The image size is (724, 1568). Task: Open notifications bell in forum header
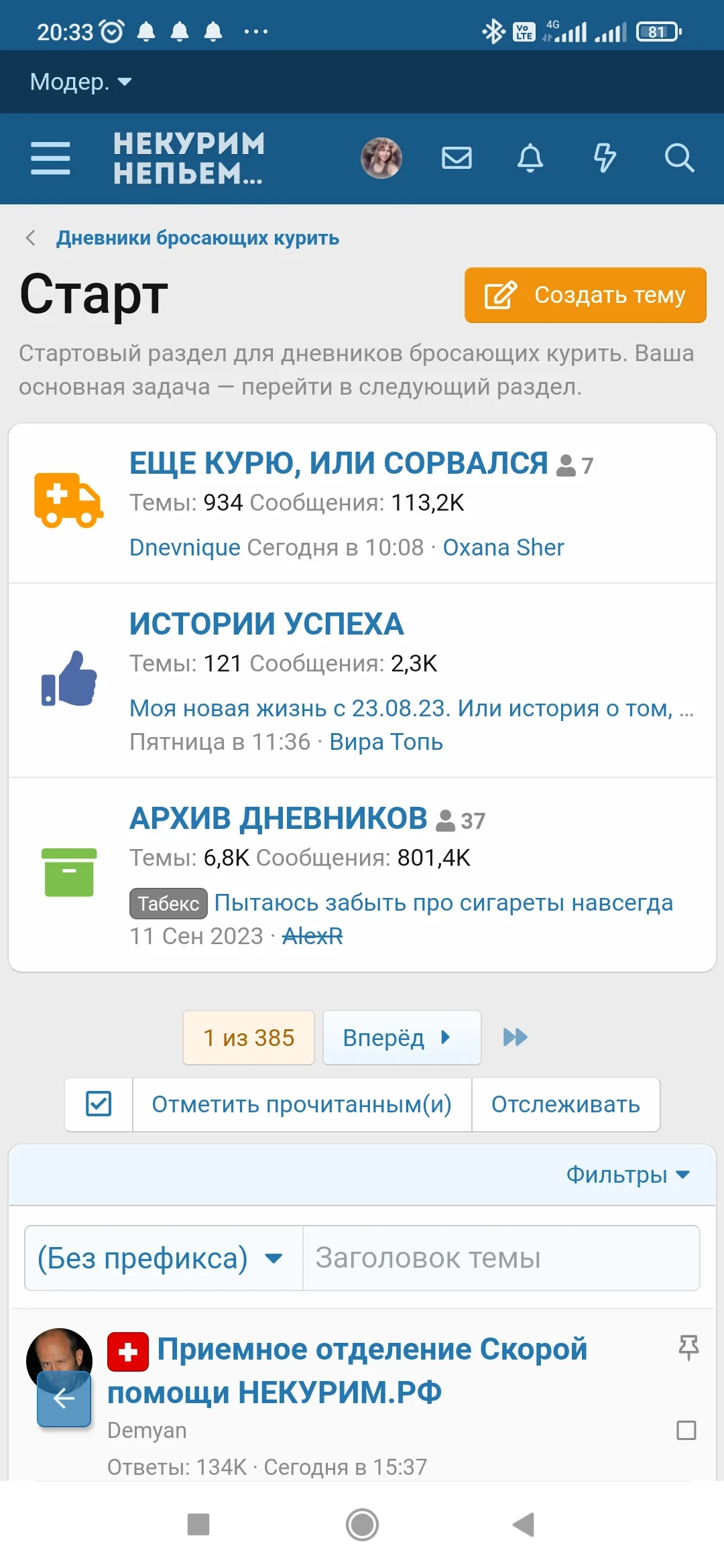pos(530,158)
